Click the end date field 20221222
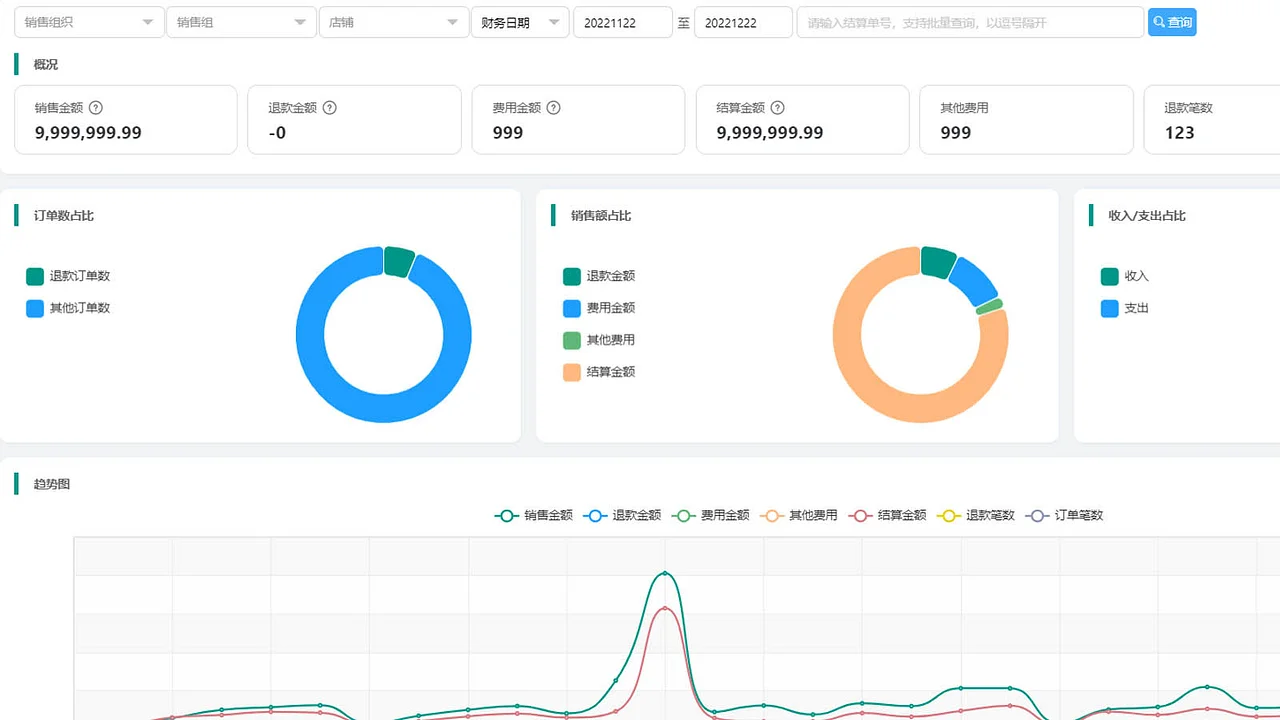 743,22
